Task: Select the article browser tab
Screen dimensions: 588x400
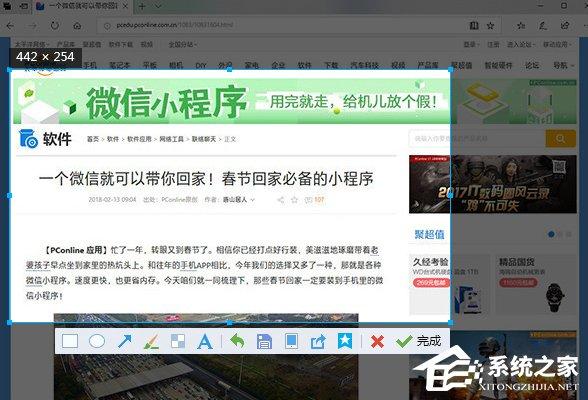Action: pos(82,6)
